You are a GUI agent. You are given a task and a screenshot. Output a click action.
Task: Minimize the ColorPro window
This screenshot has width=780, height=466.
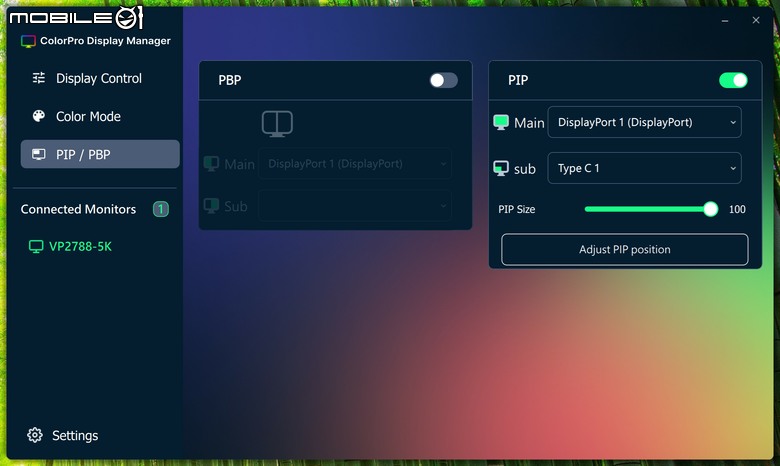tap(725, 20)
